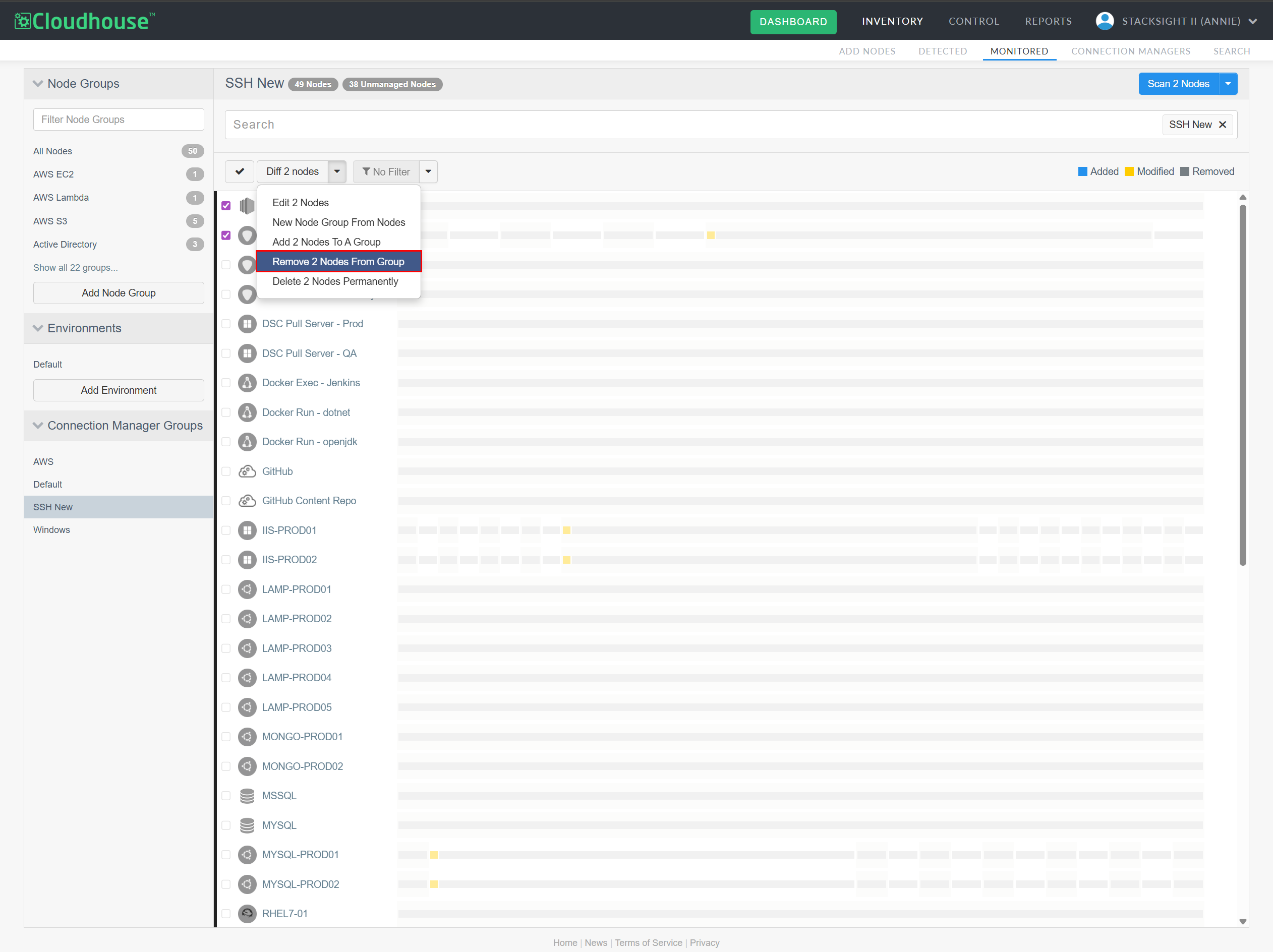The image size is (1273, 952).
Task: Click the select-all checkmark button
Action: click(240, 171)
